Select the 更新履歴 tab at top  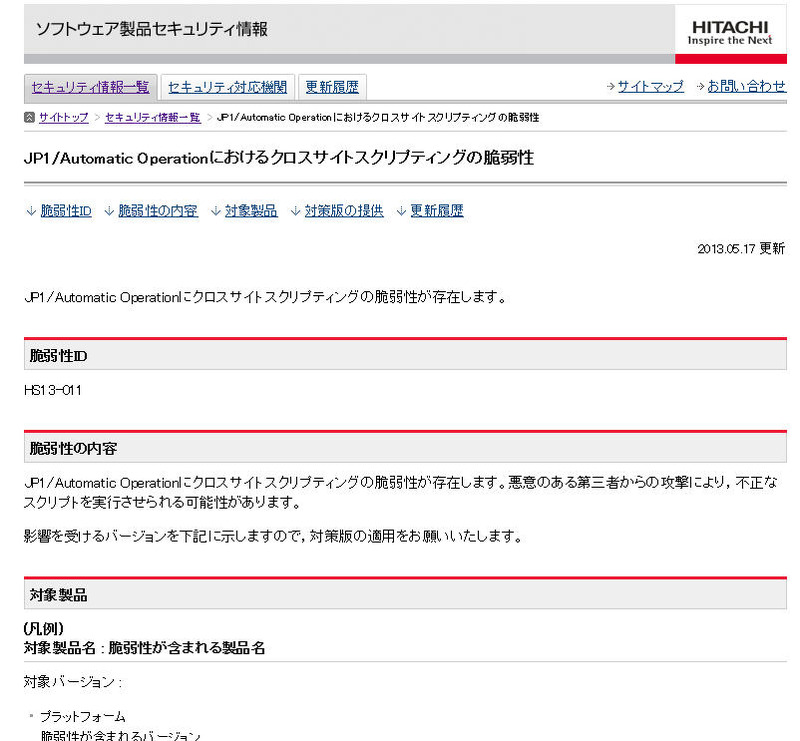[332, 87]
